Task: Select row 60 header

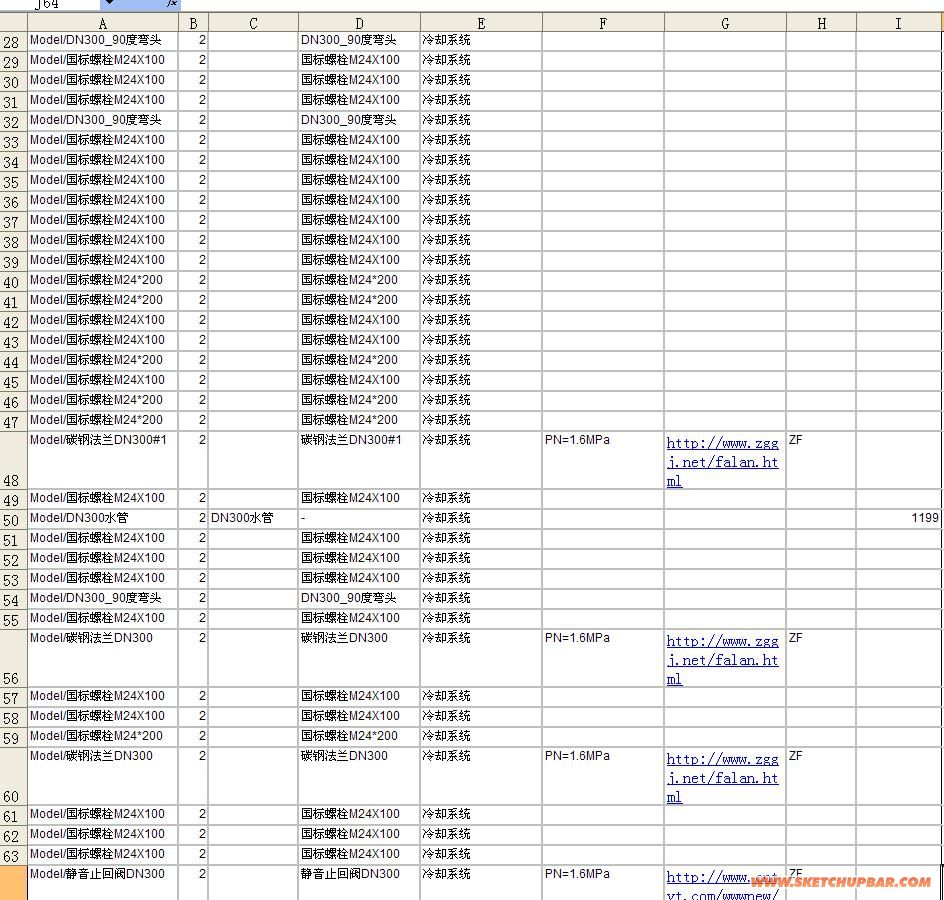Action: coord(13,776)
